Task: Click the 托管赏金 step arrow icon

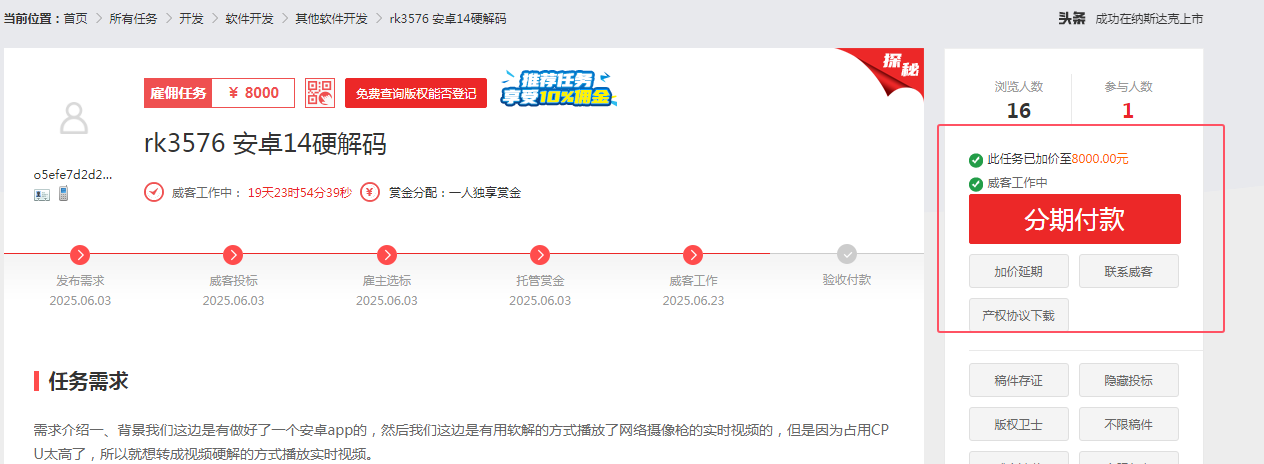Action: [540, 255]
